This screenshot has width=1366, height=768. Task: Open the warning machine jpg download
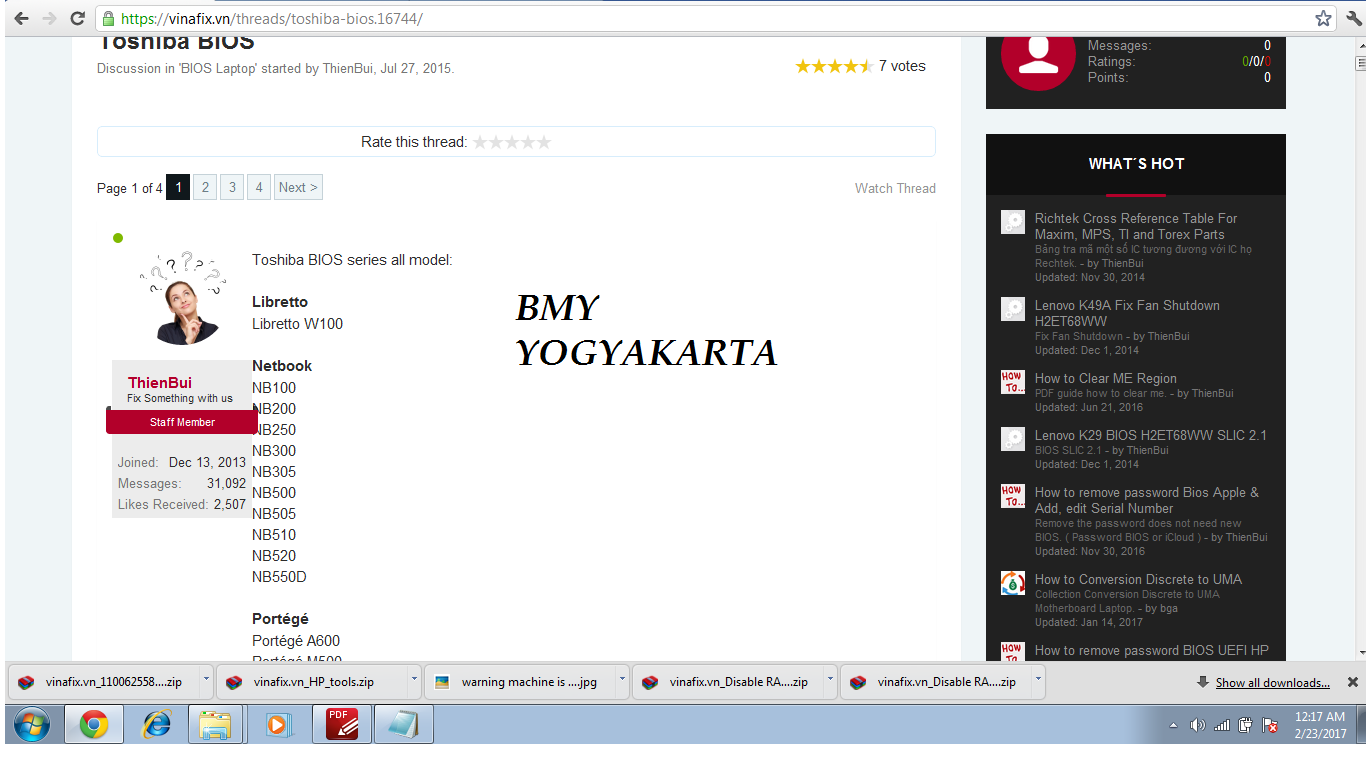tap(520, 682)
